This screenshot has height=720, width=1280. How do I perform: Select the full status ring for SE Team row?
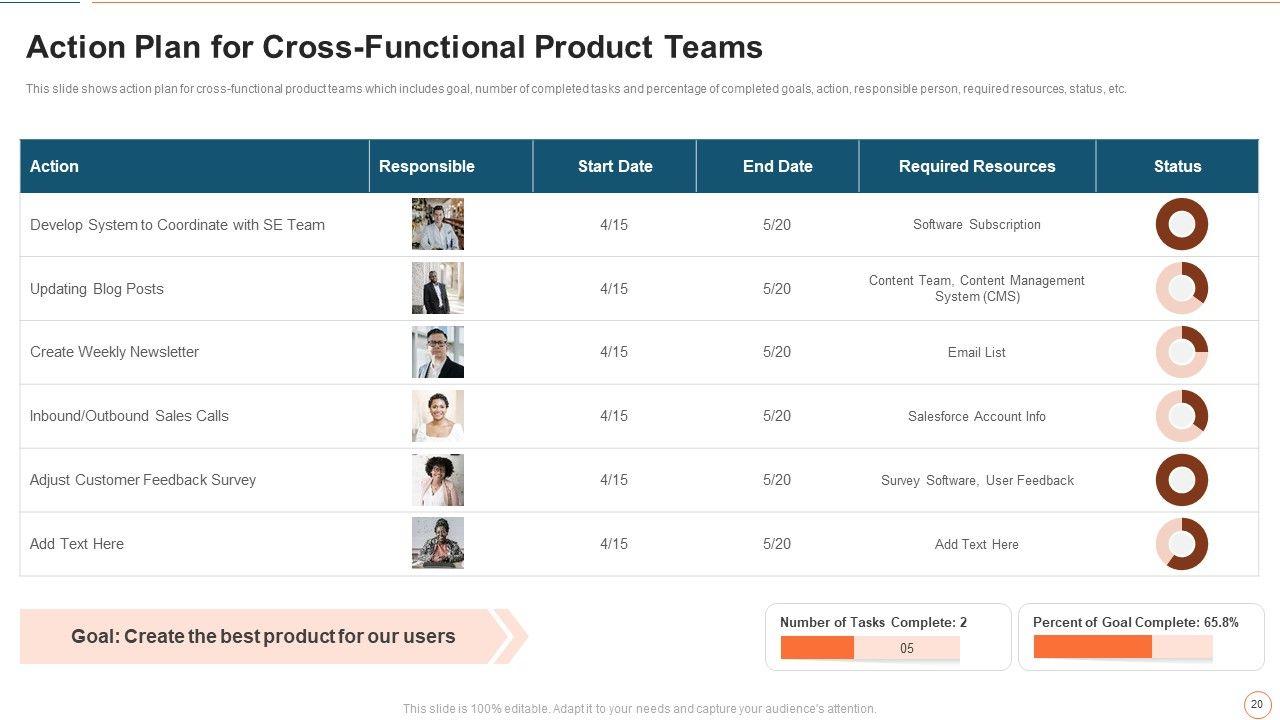[1182, 225]
